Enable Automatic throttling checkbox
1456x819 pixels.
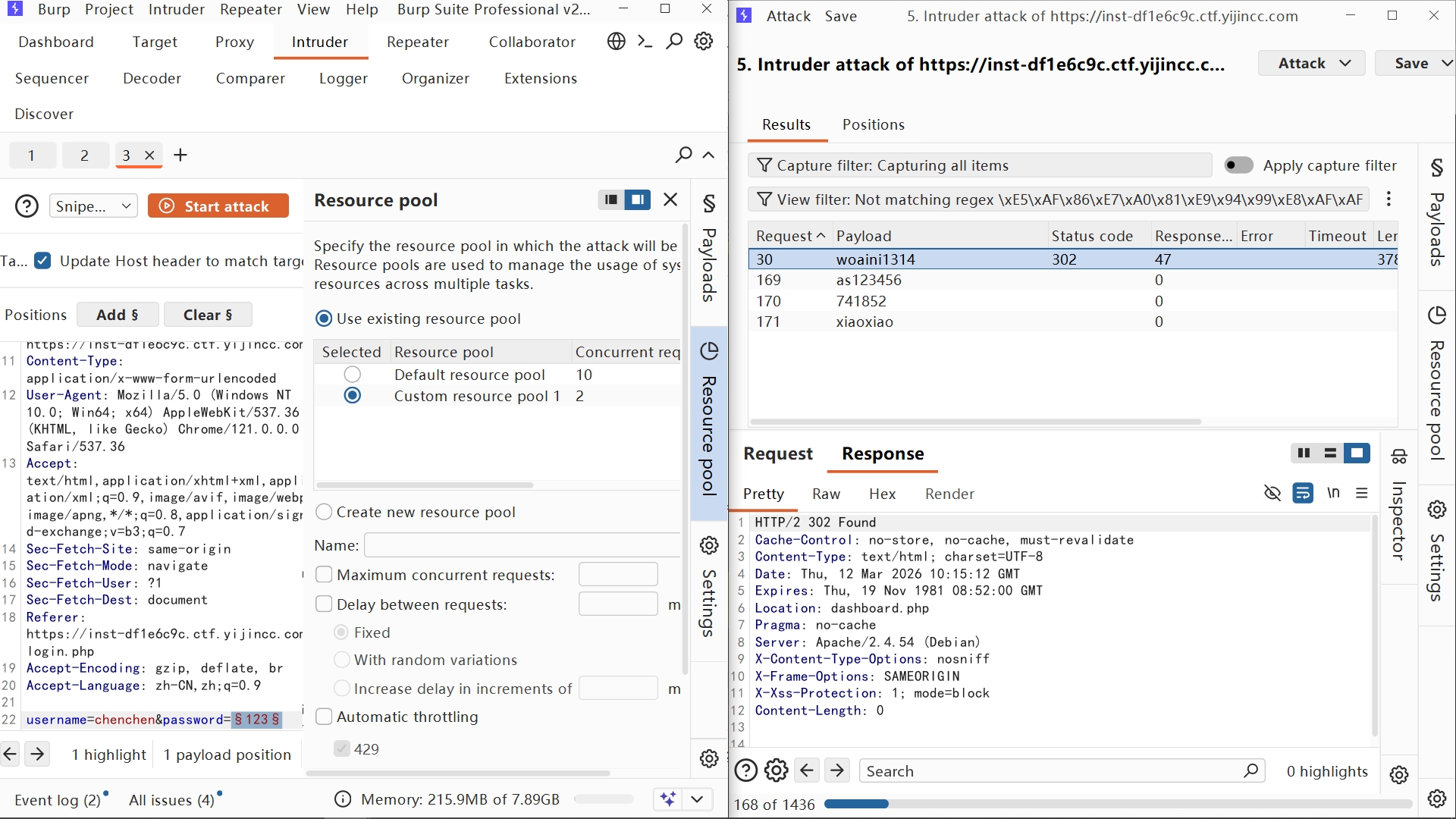click(324, 717)
